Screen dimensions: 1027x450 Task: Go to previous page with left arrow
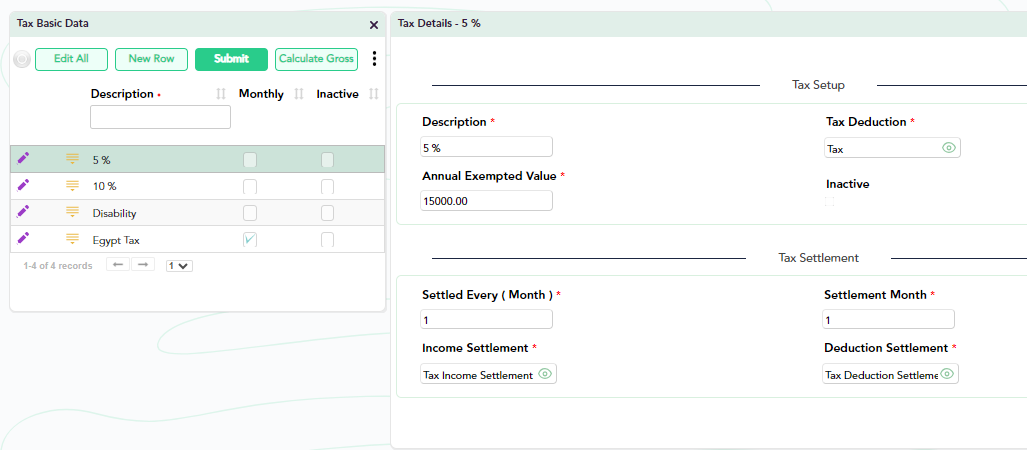pyautogui.click(x=118, y=265)
